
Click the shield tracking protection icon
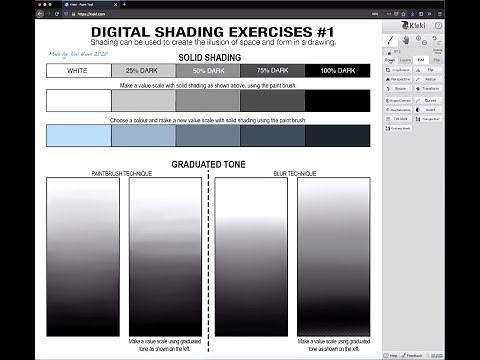[66, 14]
